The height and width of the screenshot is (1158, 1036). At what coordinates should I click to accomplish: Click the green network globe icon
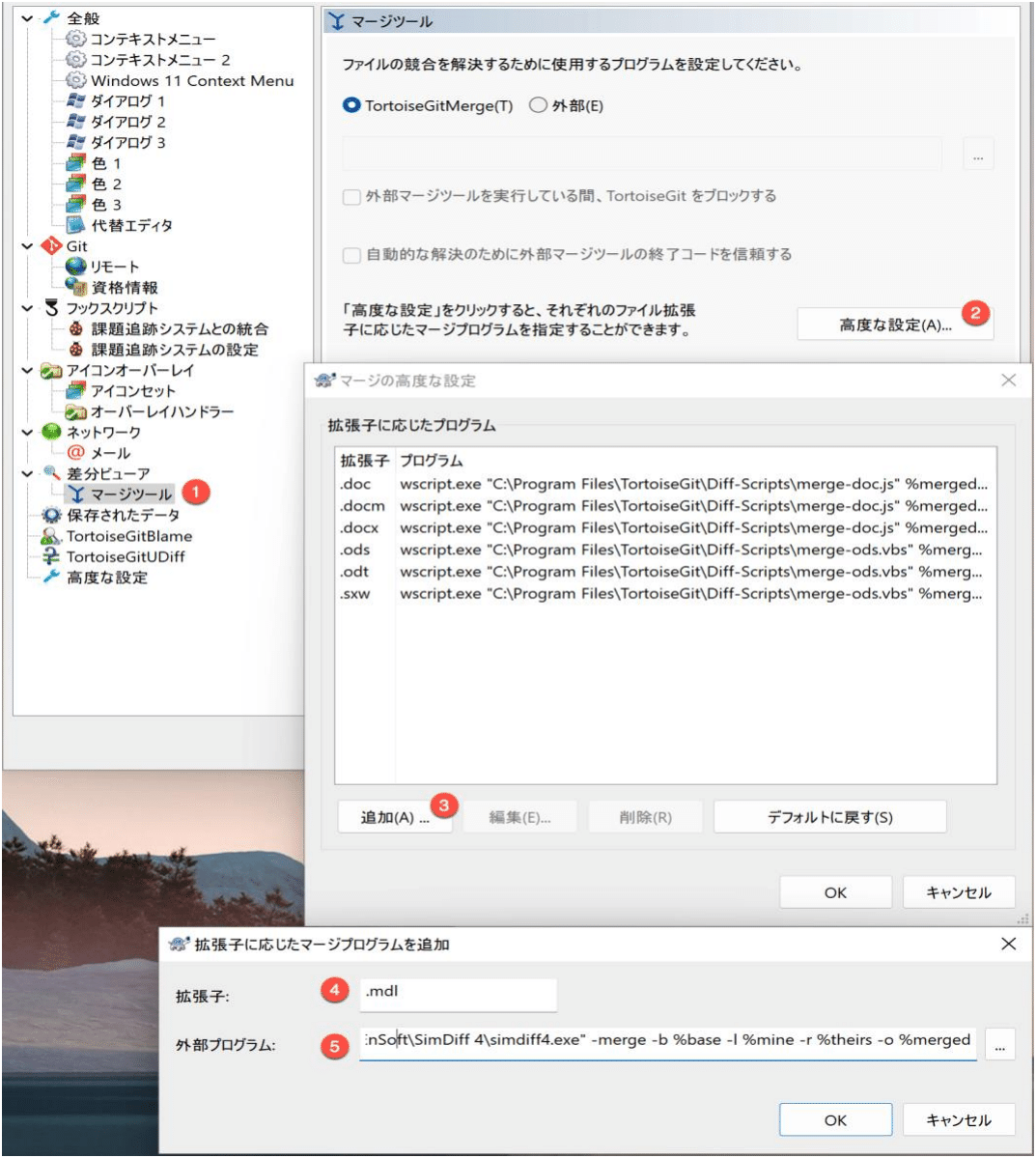(51, 432)
